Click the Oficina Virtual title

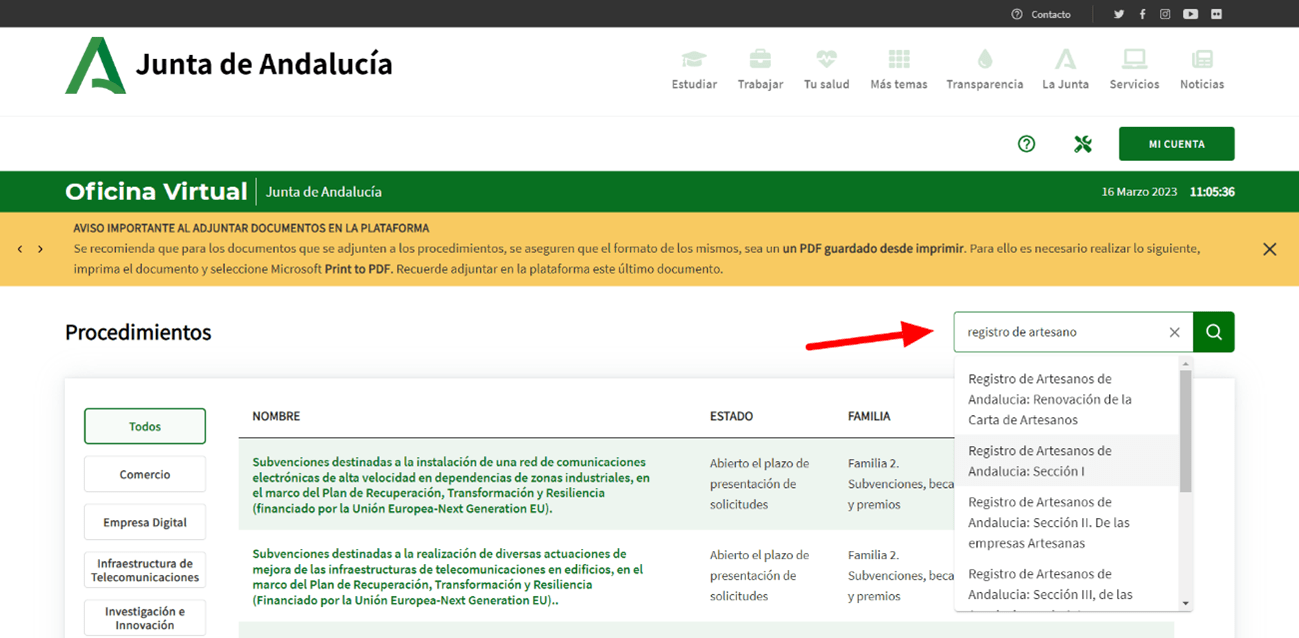click(x=156, y=191)
